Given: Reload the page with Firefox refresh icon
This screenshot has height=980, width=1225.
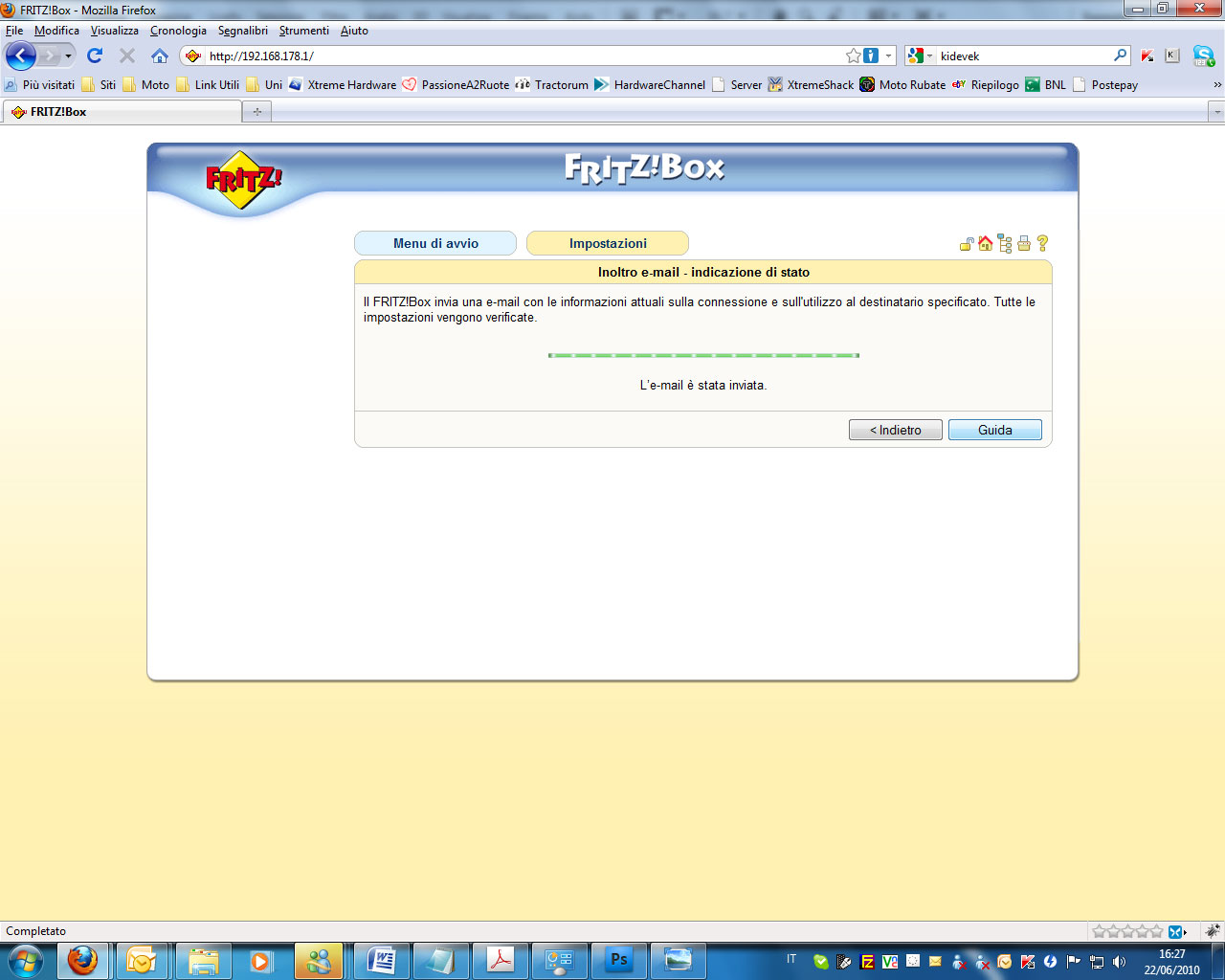Looking at the screenshot, I should [95, 56].
